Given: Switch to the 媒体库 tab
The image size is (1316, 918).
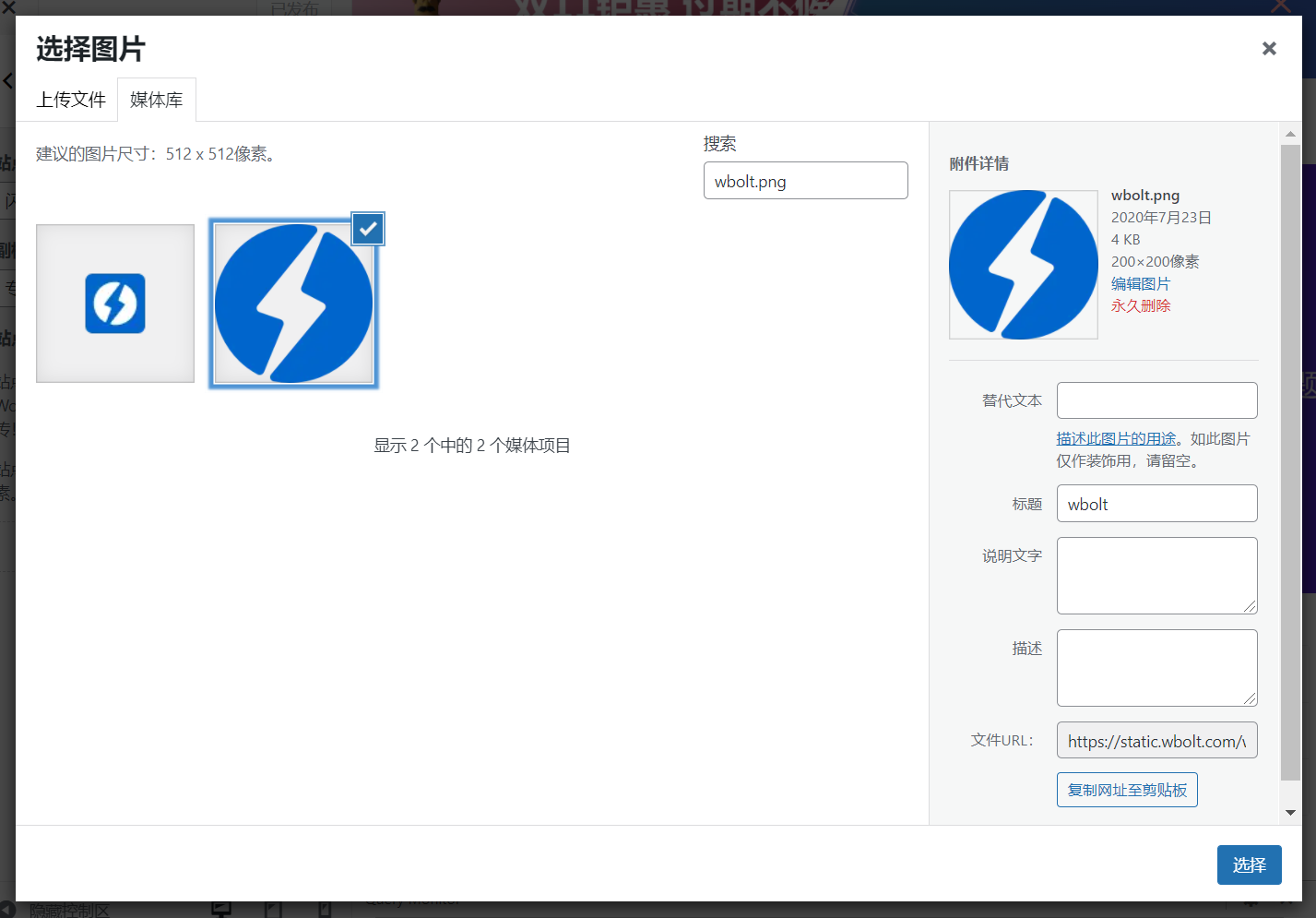Looking at the screenshot, I should click(x=156, y=100).
